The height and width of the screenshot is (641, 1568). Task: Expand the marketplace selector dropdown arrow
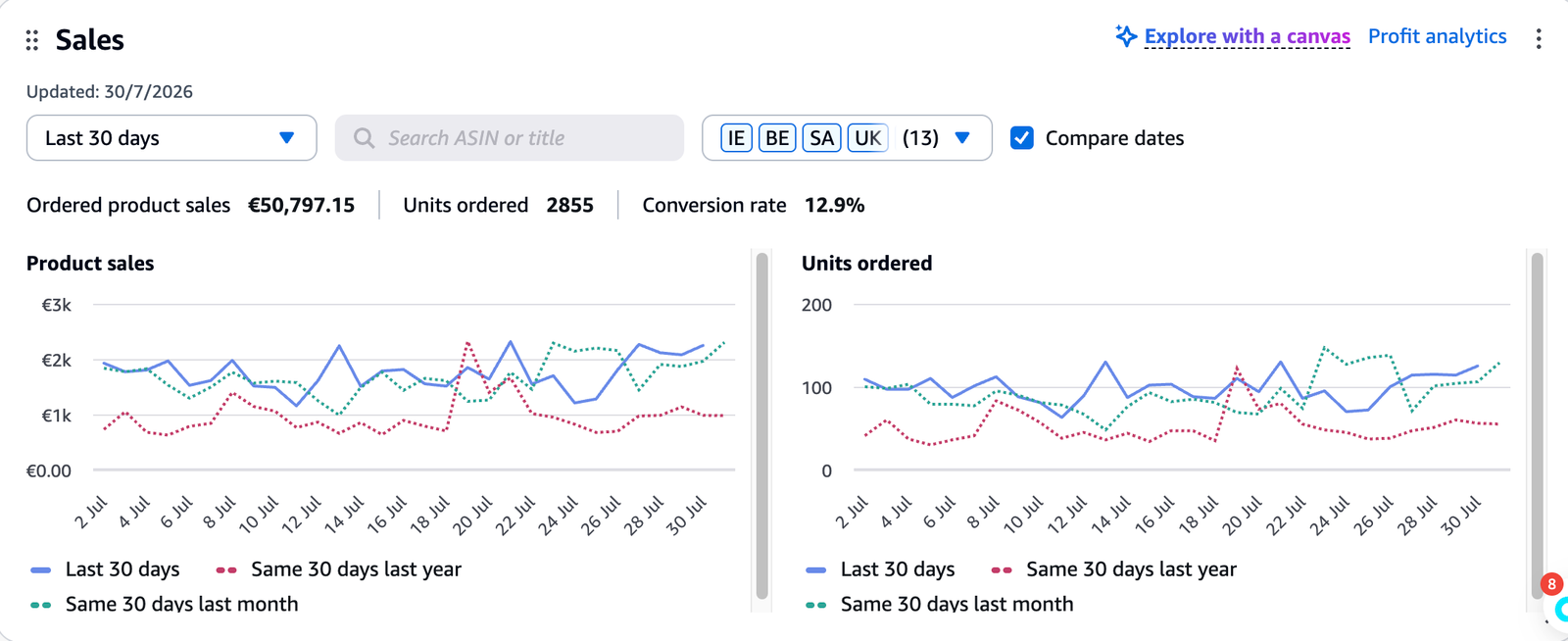pyautogui.click(x=962, y=138)
